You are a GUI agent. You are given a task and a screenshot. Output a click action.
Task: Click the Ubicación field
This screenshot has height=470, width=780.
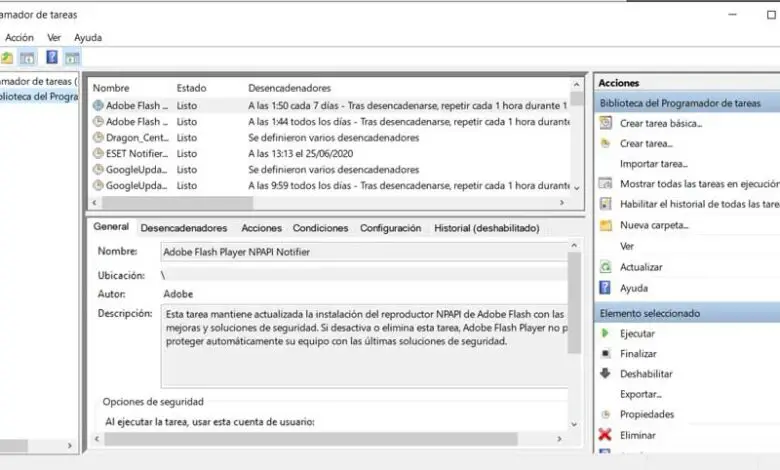[364, 275]
